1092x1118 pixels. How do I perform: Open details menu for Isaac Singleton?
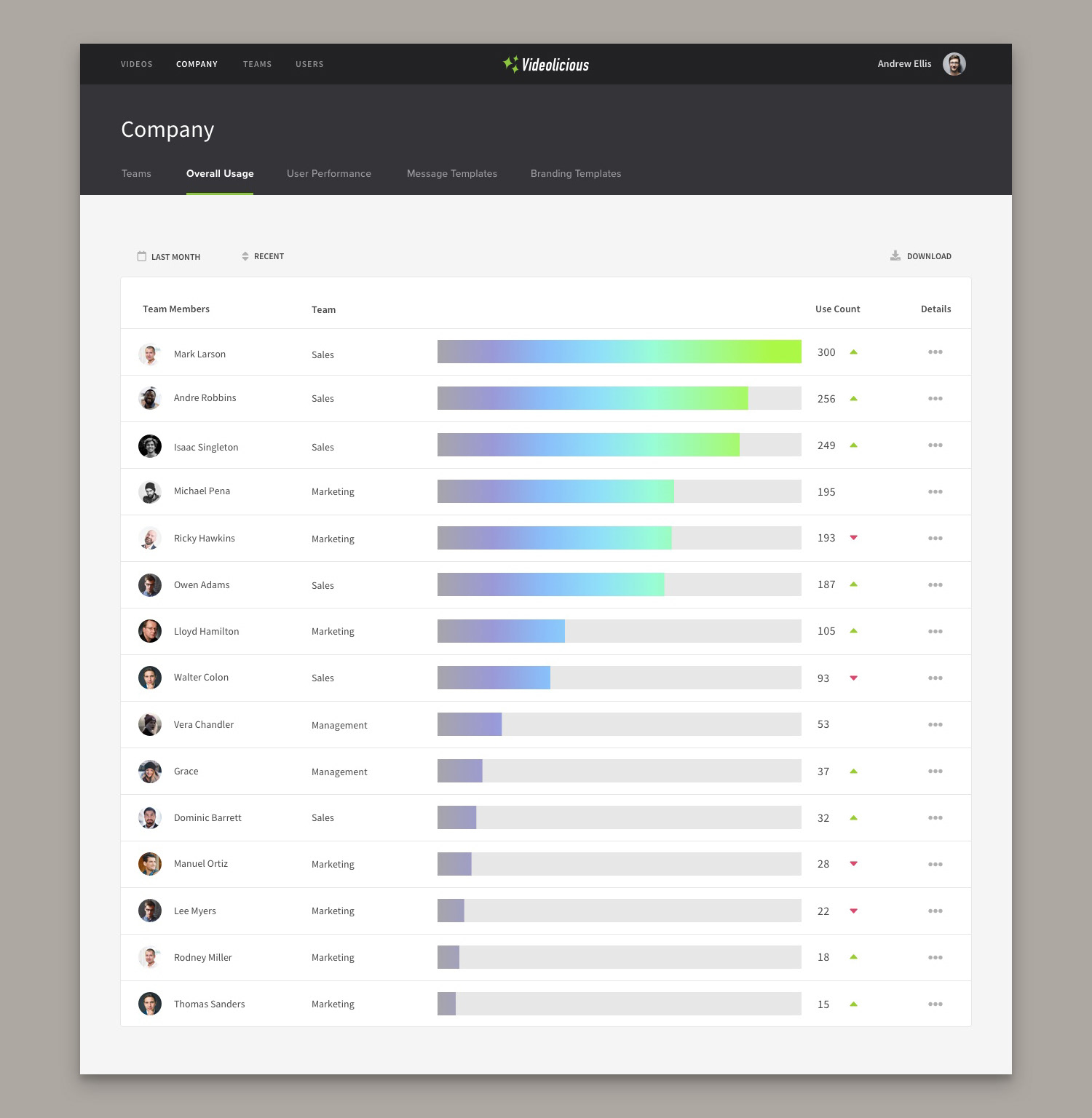click(935, 445)
